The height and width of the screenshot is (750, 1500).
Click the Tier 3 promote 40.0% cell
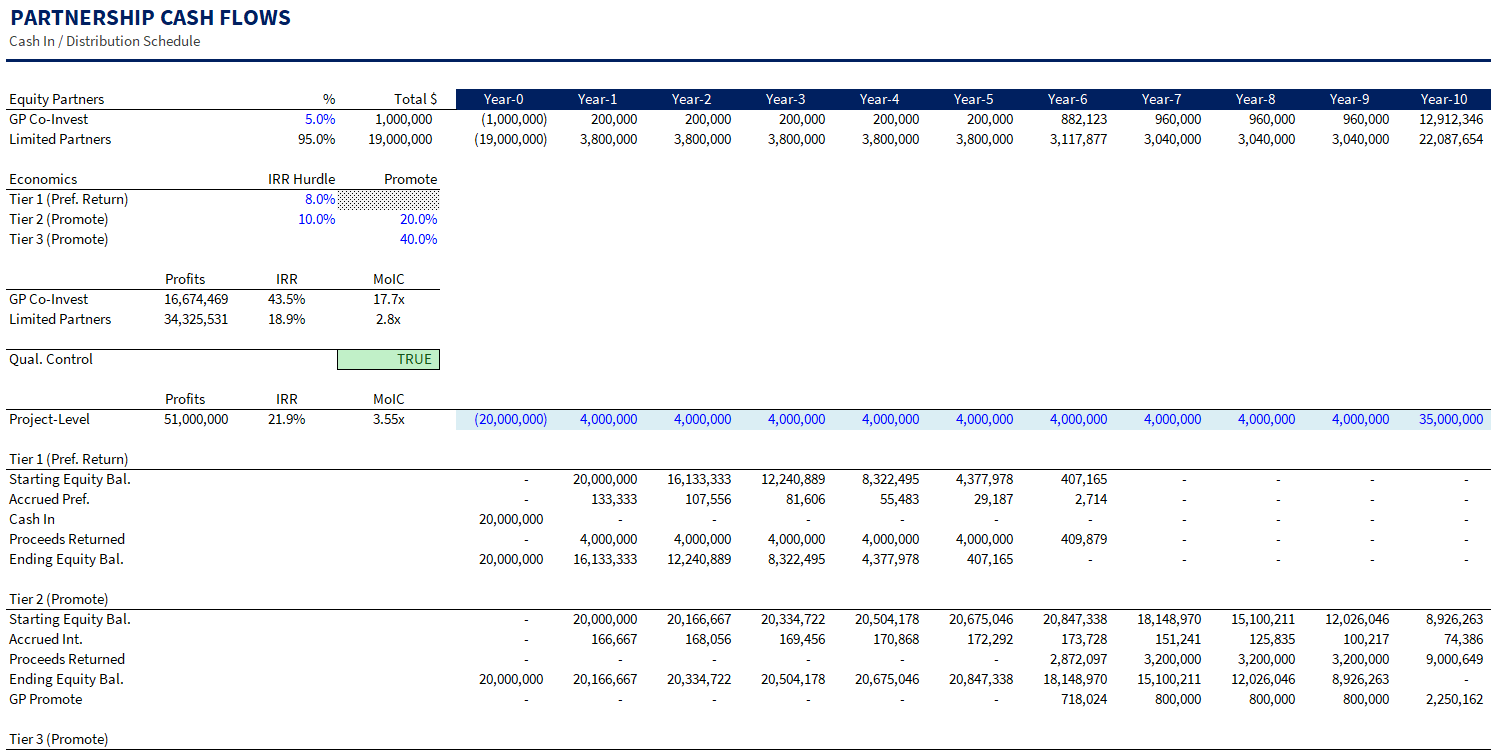click(x=418, y=239)
